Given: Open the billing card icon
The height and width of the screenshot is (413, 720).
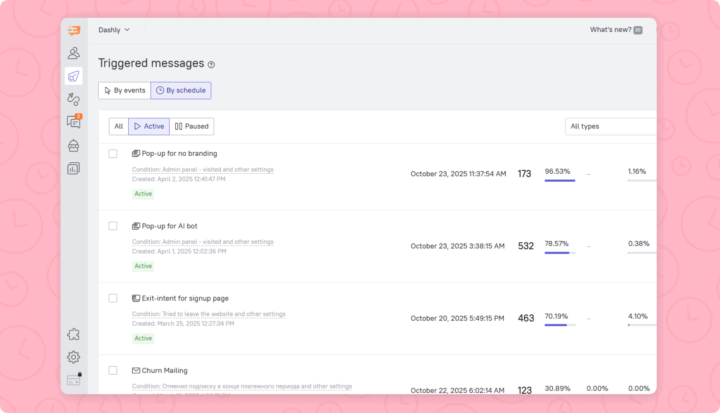Looking at the screenshot, I should tap(74, 379).
